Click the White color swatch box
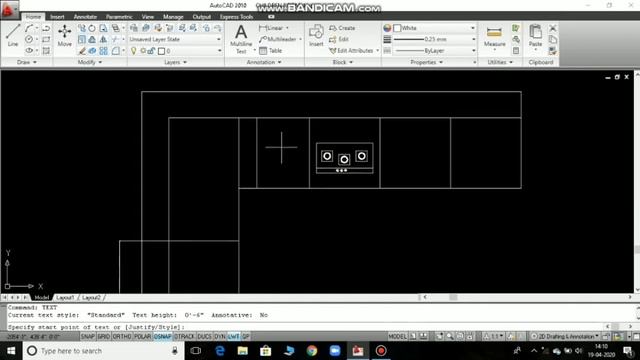The width and height of the screenshot is (640, 360). (x=397, y=28)
